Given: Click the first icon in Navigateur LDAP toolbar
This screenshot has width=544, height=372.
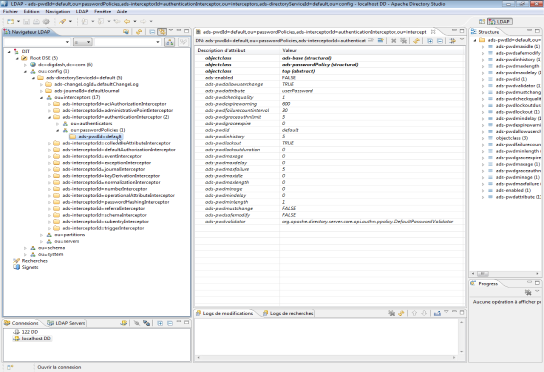Looking at the screenshot, I should 126,32.
